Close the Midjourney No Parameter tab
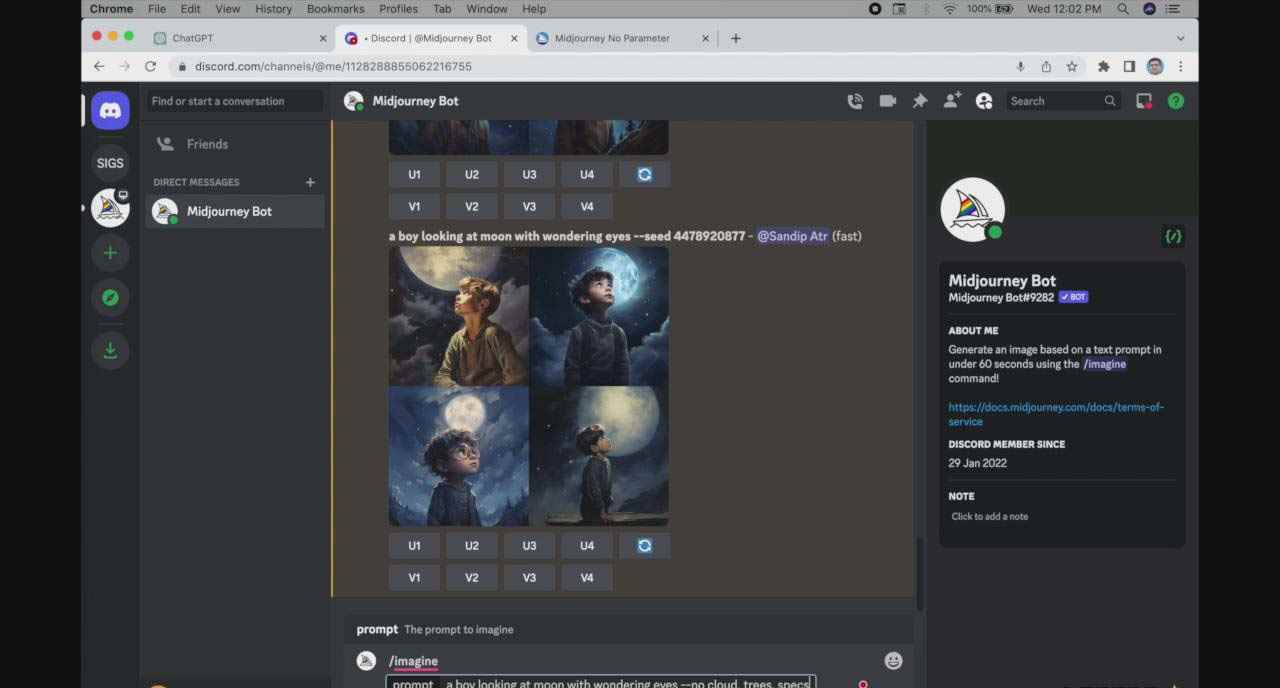 click(x=705, y=38)
